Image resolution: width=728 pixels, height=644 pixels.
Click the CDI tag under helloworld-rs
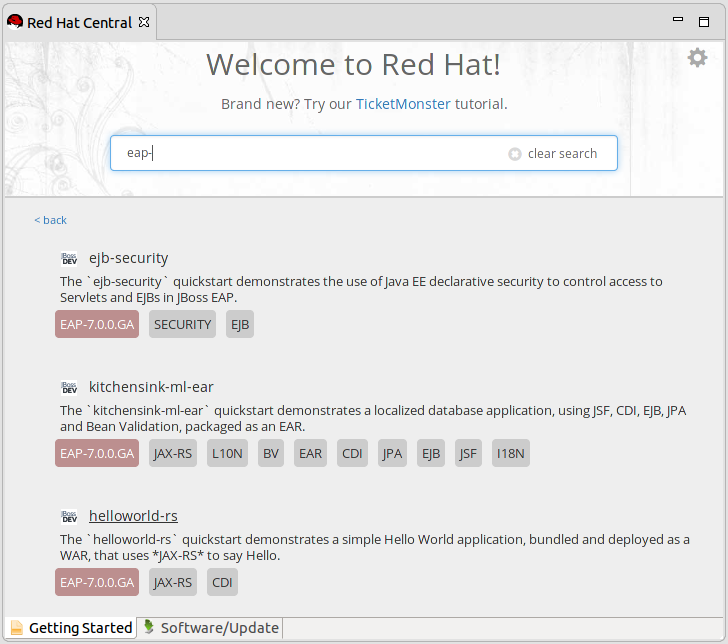[x=222, y=582]
